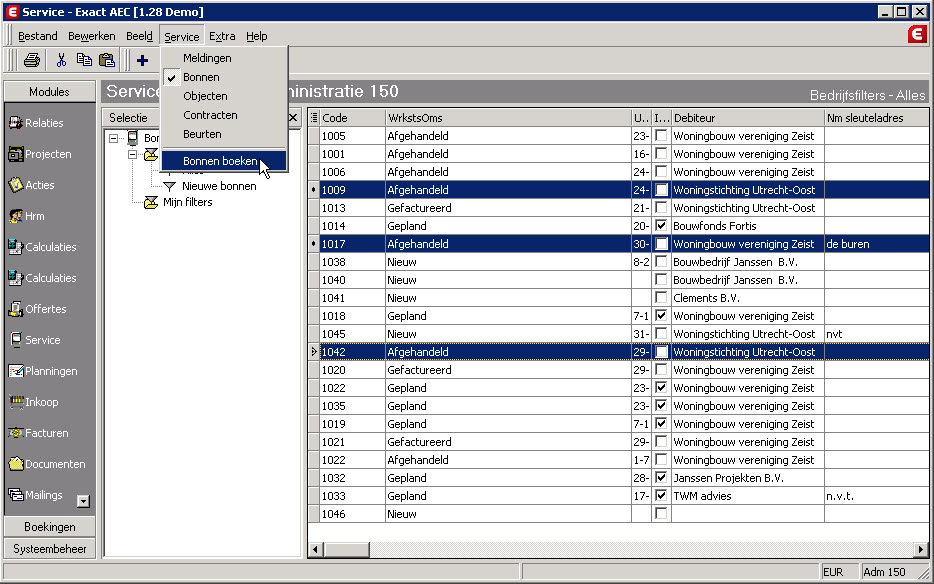
Task: Sort by the Debiteur column header
Action: tap(748, 118)
